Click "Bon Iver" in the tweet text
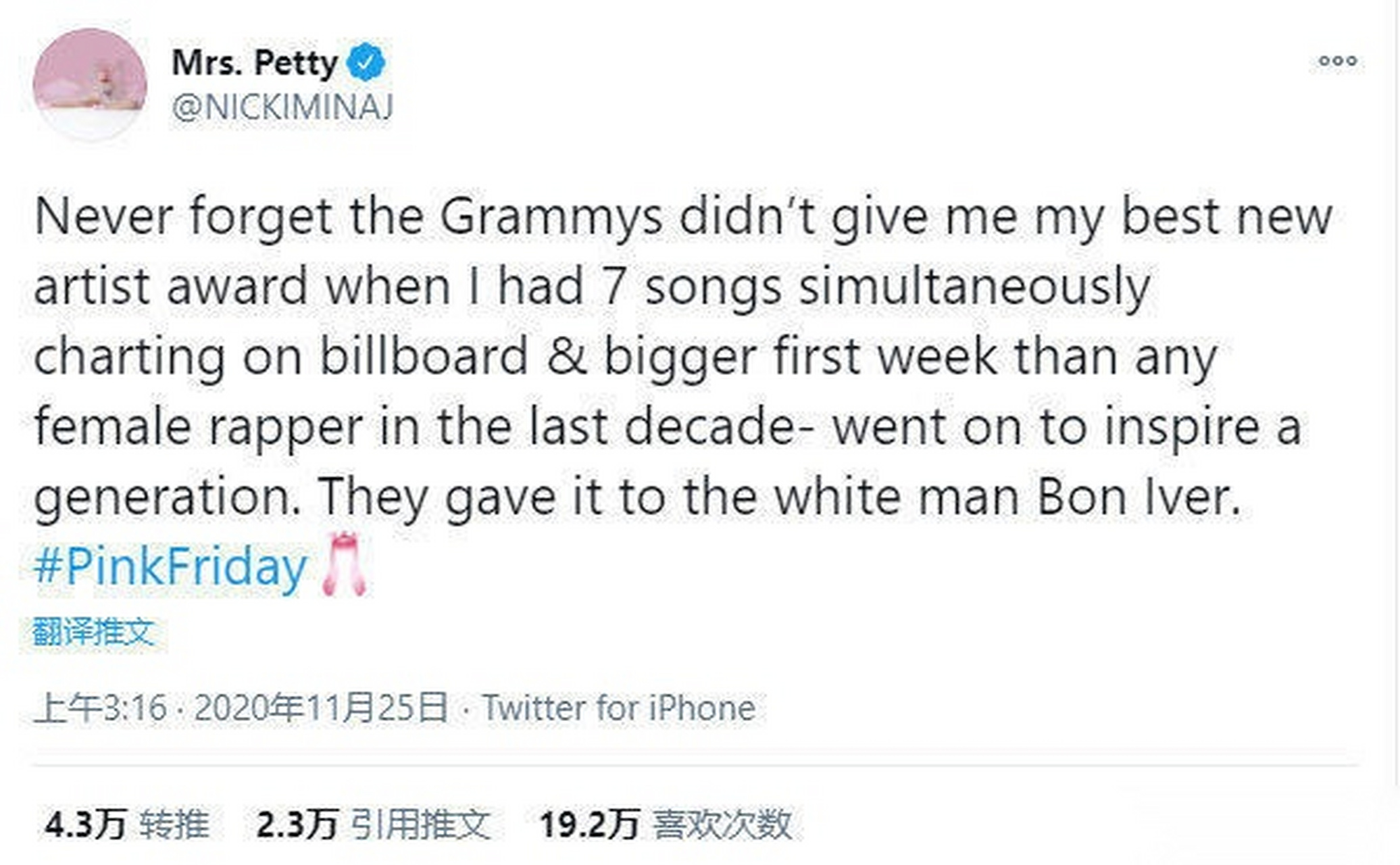The width and height of the screenshot is (1400, 865). (1139, 497)
